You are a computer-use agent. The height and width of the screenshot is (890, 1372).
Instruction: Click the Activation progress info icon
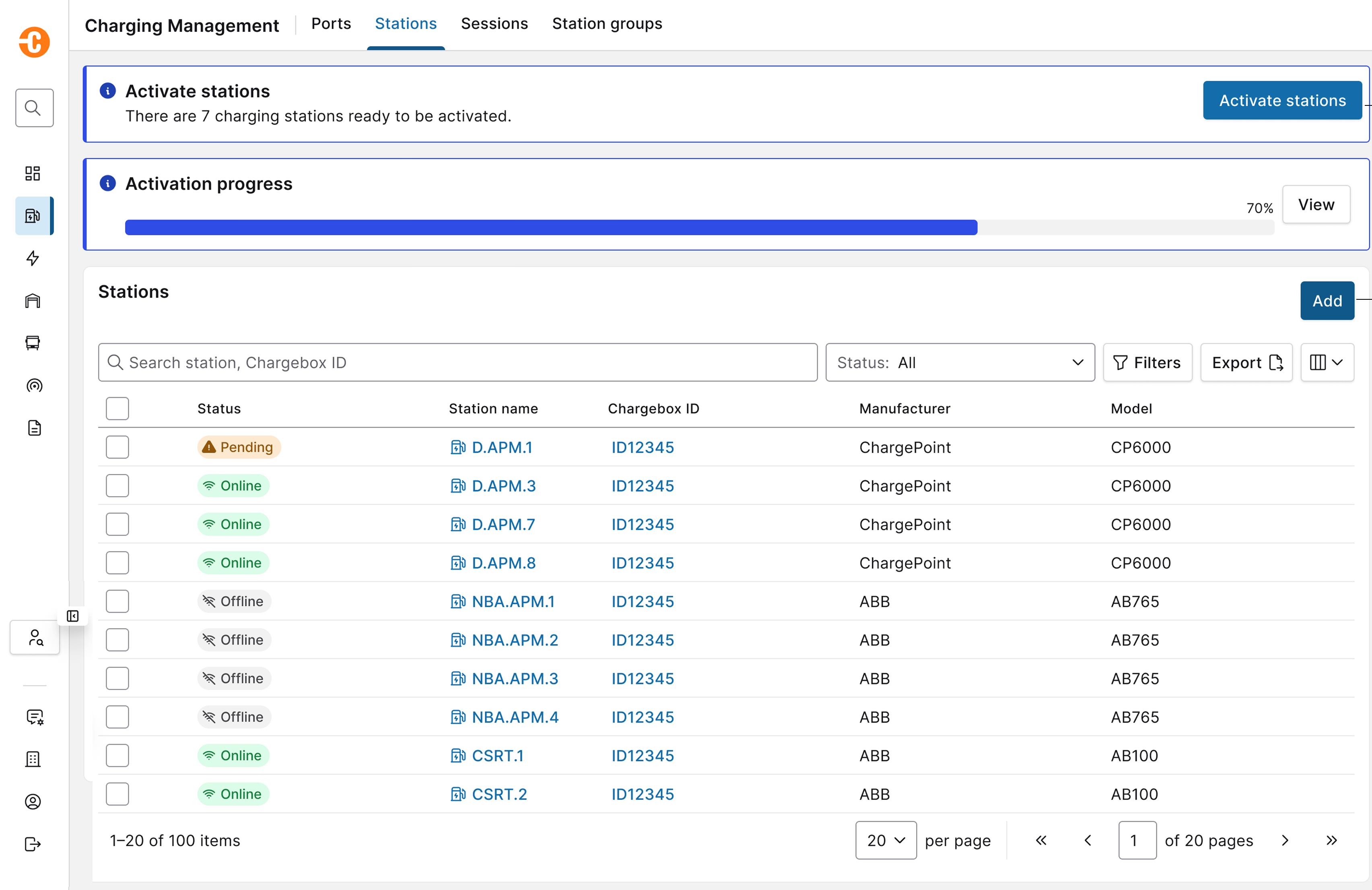point(108,183)
